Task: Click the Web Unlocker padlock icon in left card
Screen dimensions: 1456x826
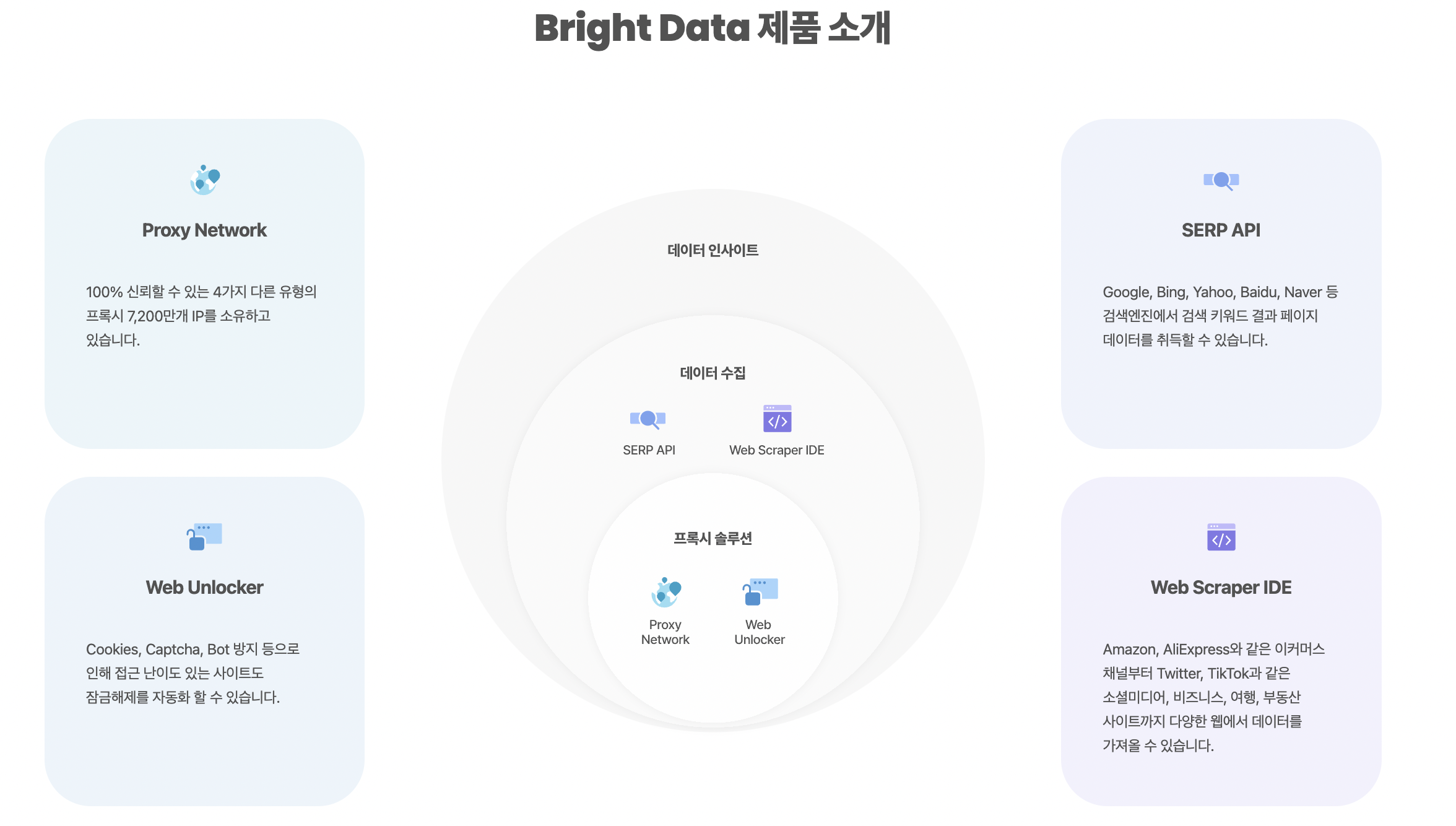Action: (x=204, y=537)
